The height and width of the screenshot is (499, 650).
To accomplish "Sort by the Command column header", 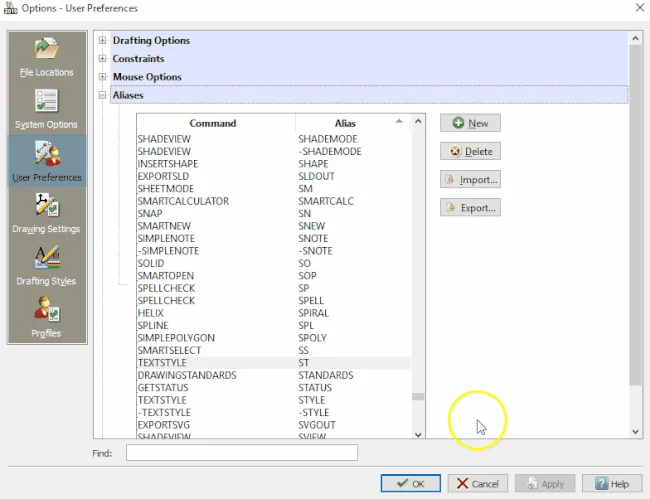I will pyautogui.click(x=212, y=123).
